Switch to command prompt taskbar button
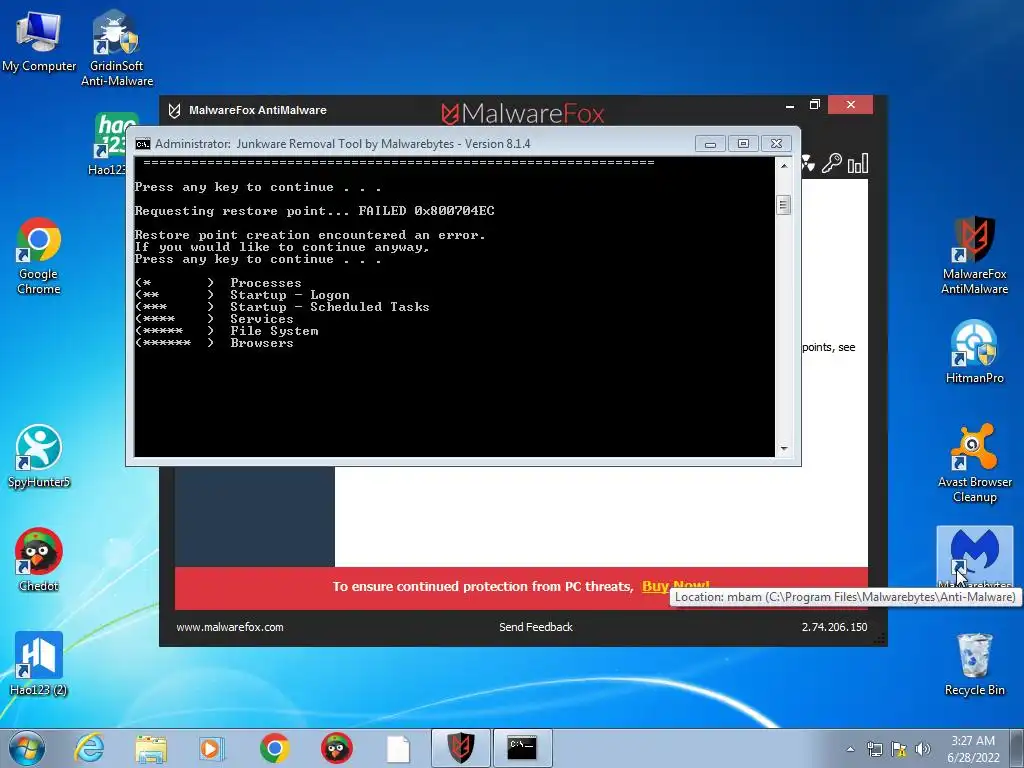Viewport: 1024px width, 768px height. (x=522, y=748)
